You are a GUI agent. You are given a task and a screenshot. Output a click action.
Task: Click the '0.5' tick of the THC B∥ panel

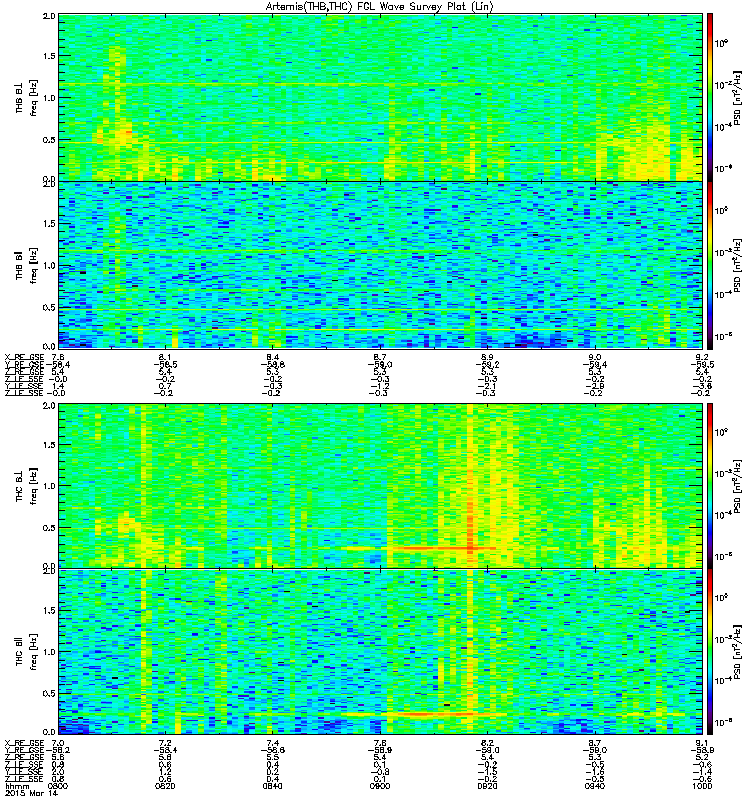[49, 693]
